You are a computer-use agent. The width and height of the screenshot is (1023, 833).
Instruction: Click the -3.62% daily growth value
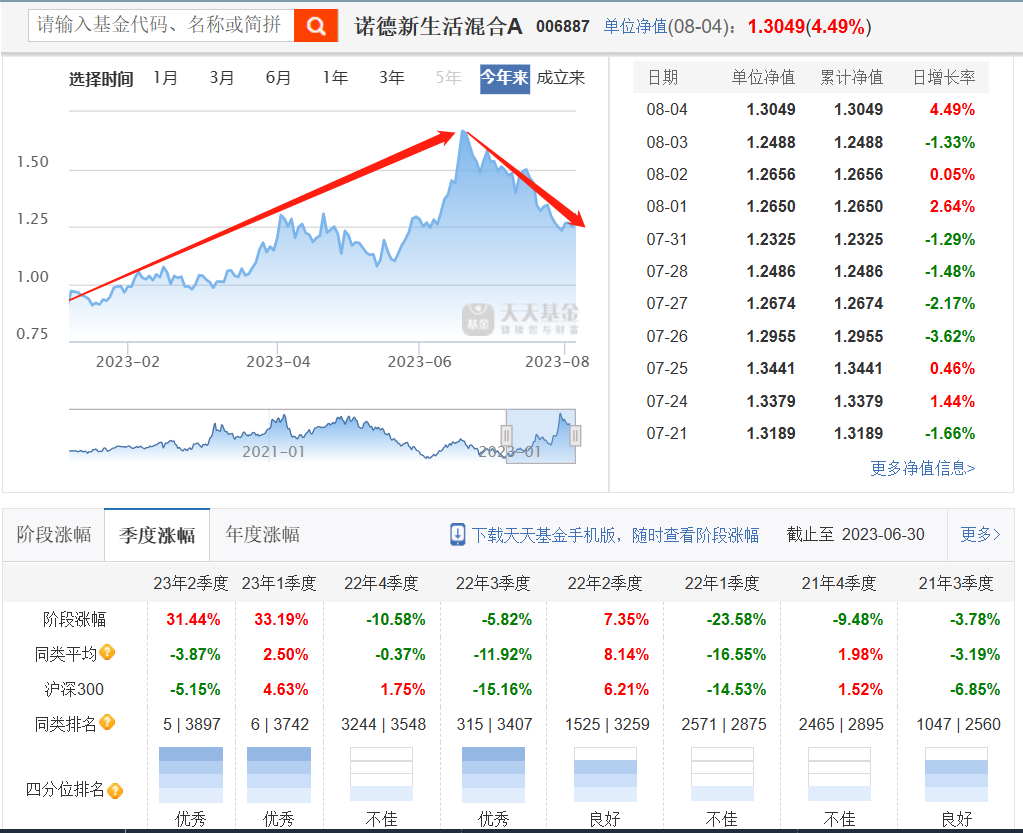950,337
